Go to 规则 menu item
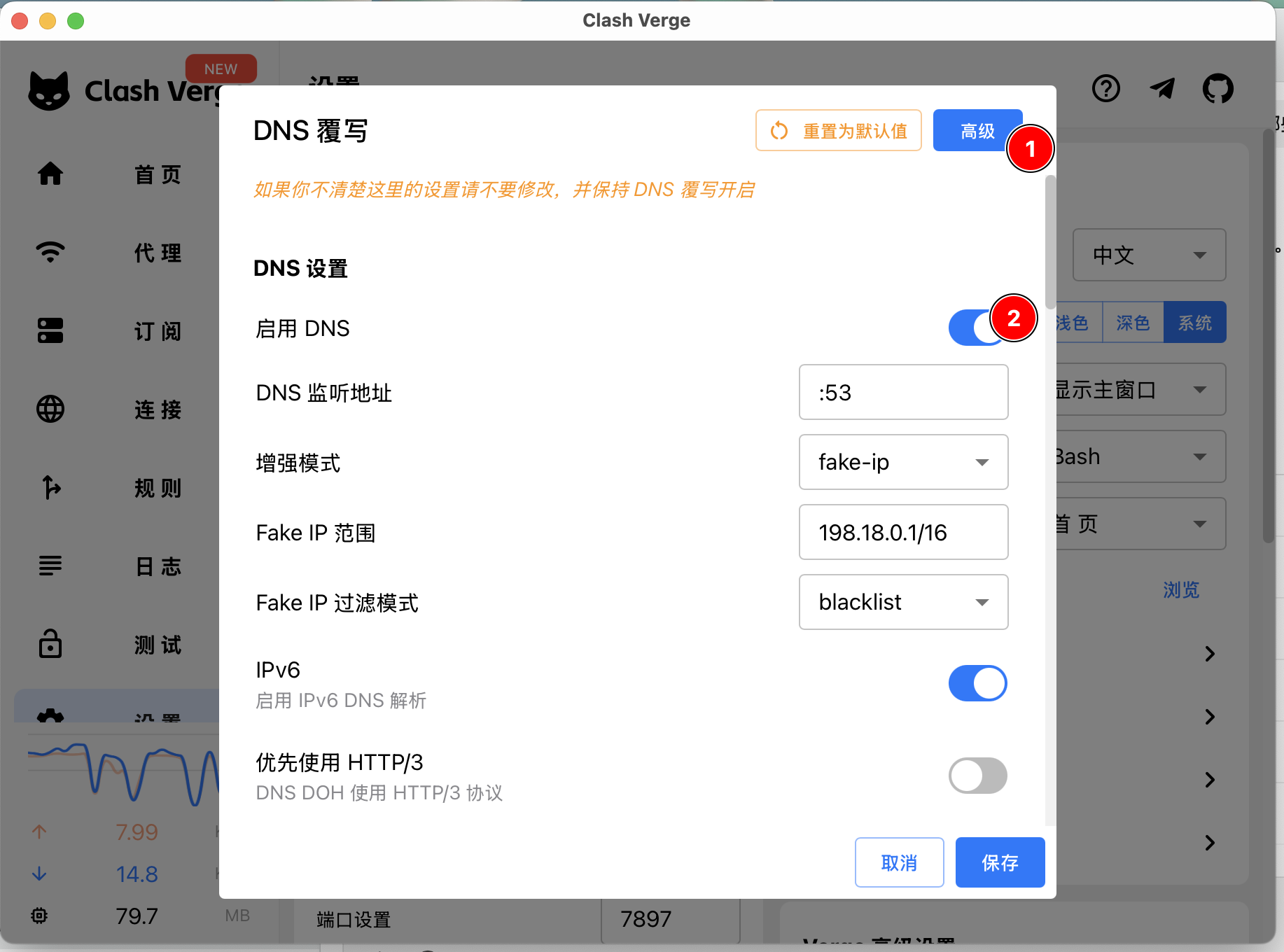The width and height of the screenshot is (1284, 952). click(x=158, y=488)
